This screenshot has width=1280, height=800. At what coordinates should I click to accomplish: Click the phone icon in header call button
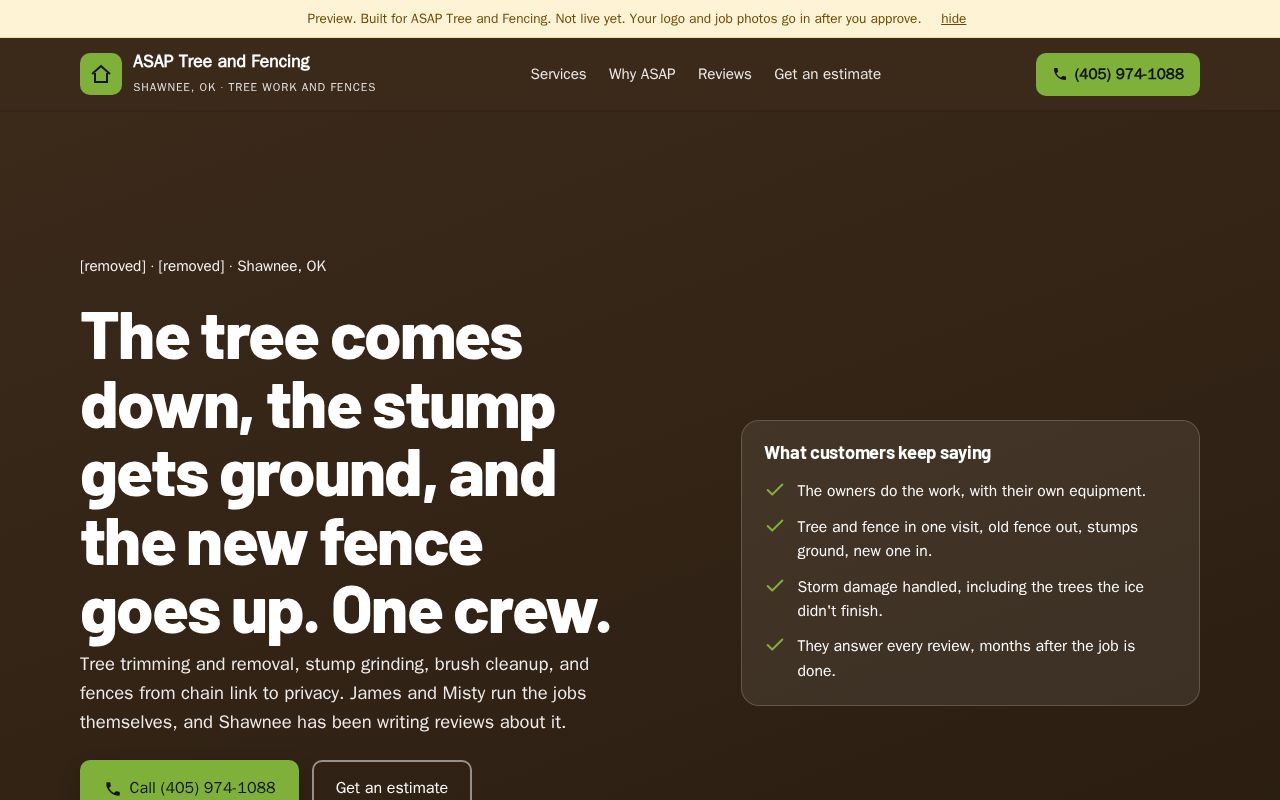(1060, 74)
